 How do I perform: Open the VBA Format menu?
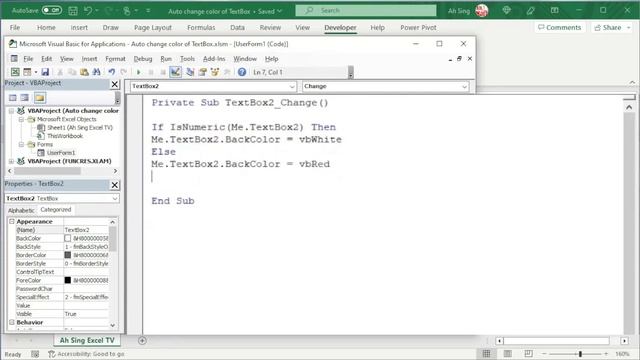(x=115, y=59)
